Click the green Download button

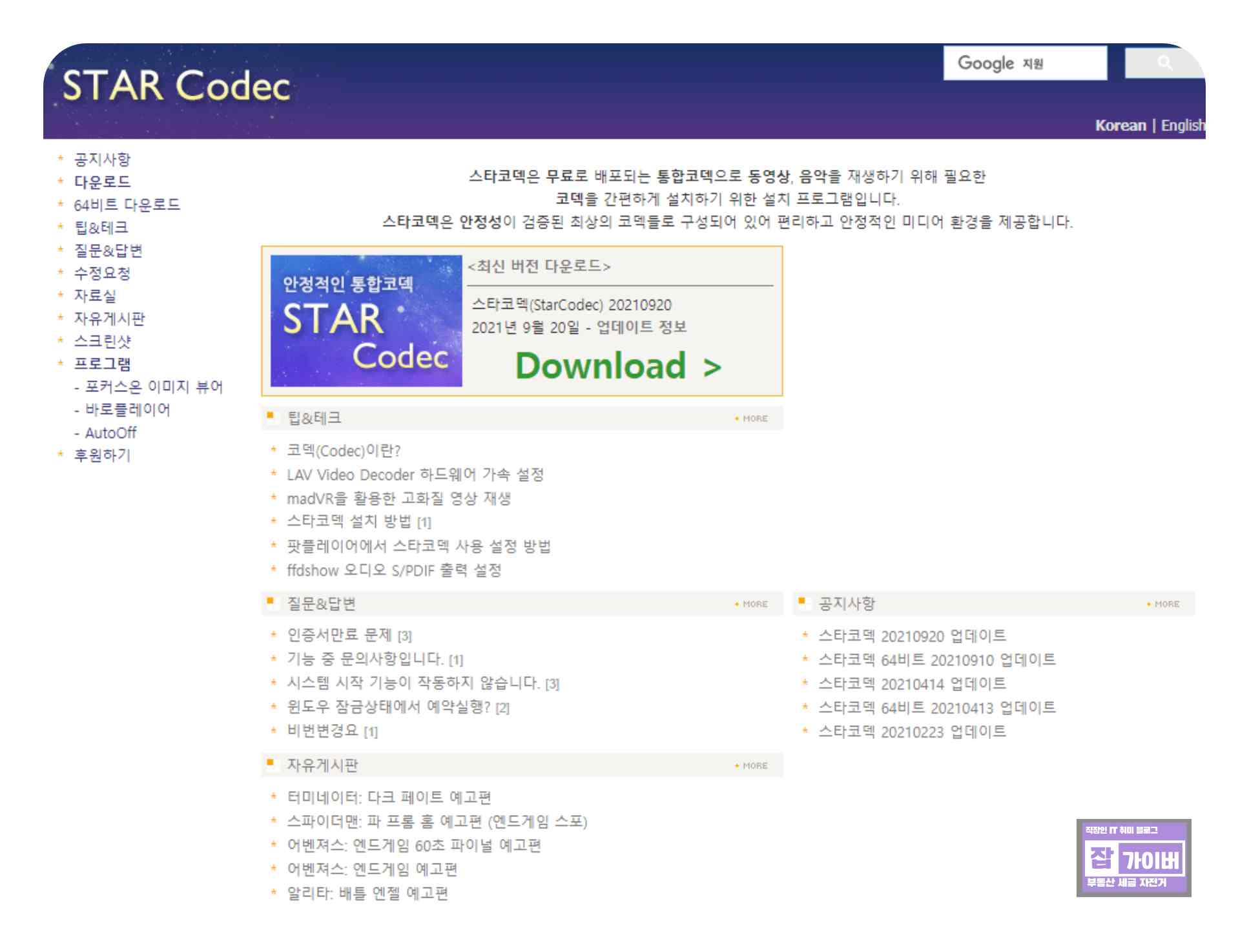coord(618,366)
